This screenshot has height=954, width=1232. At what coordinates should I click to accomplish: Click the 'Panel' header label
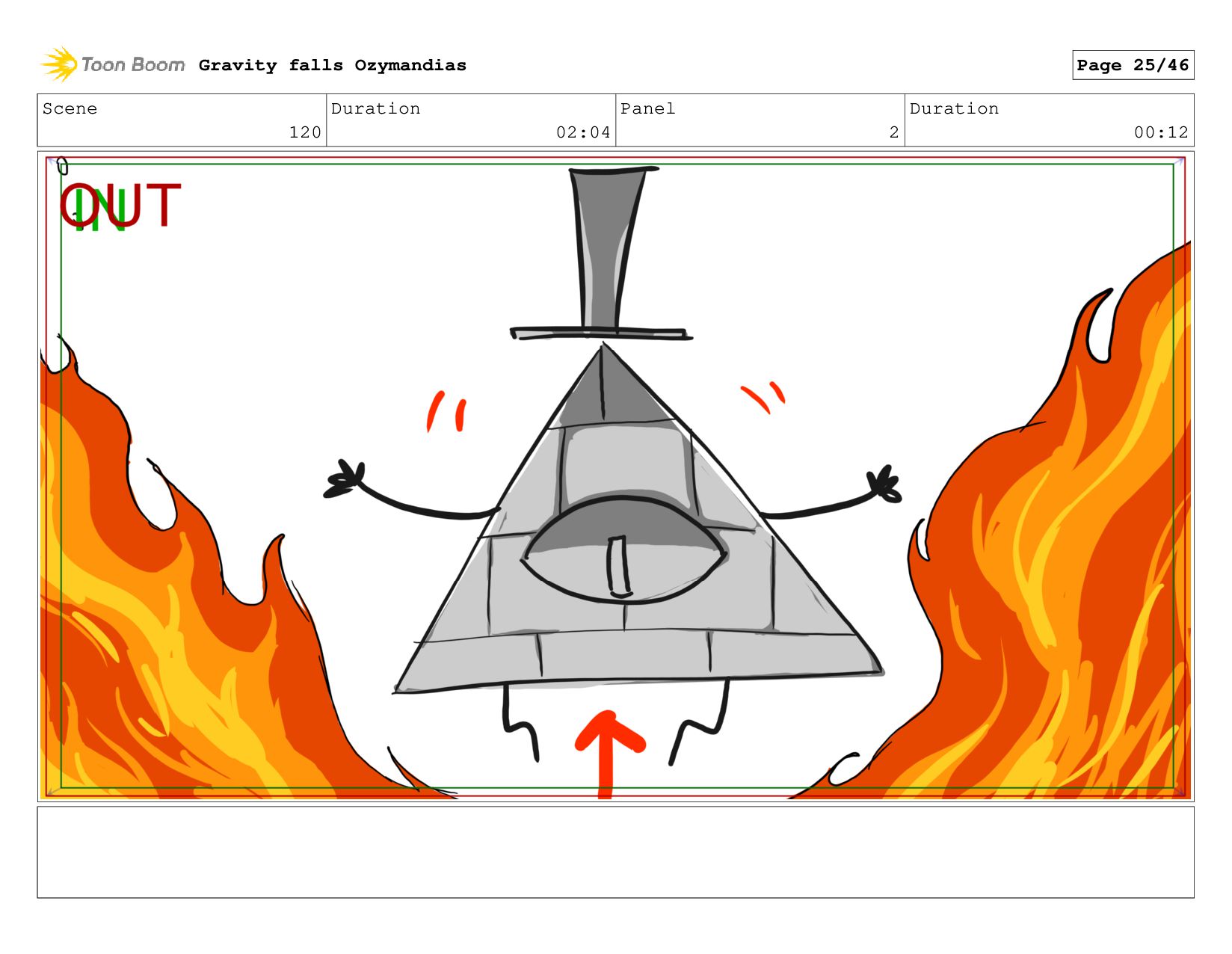click(647, 108)
